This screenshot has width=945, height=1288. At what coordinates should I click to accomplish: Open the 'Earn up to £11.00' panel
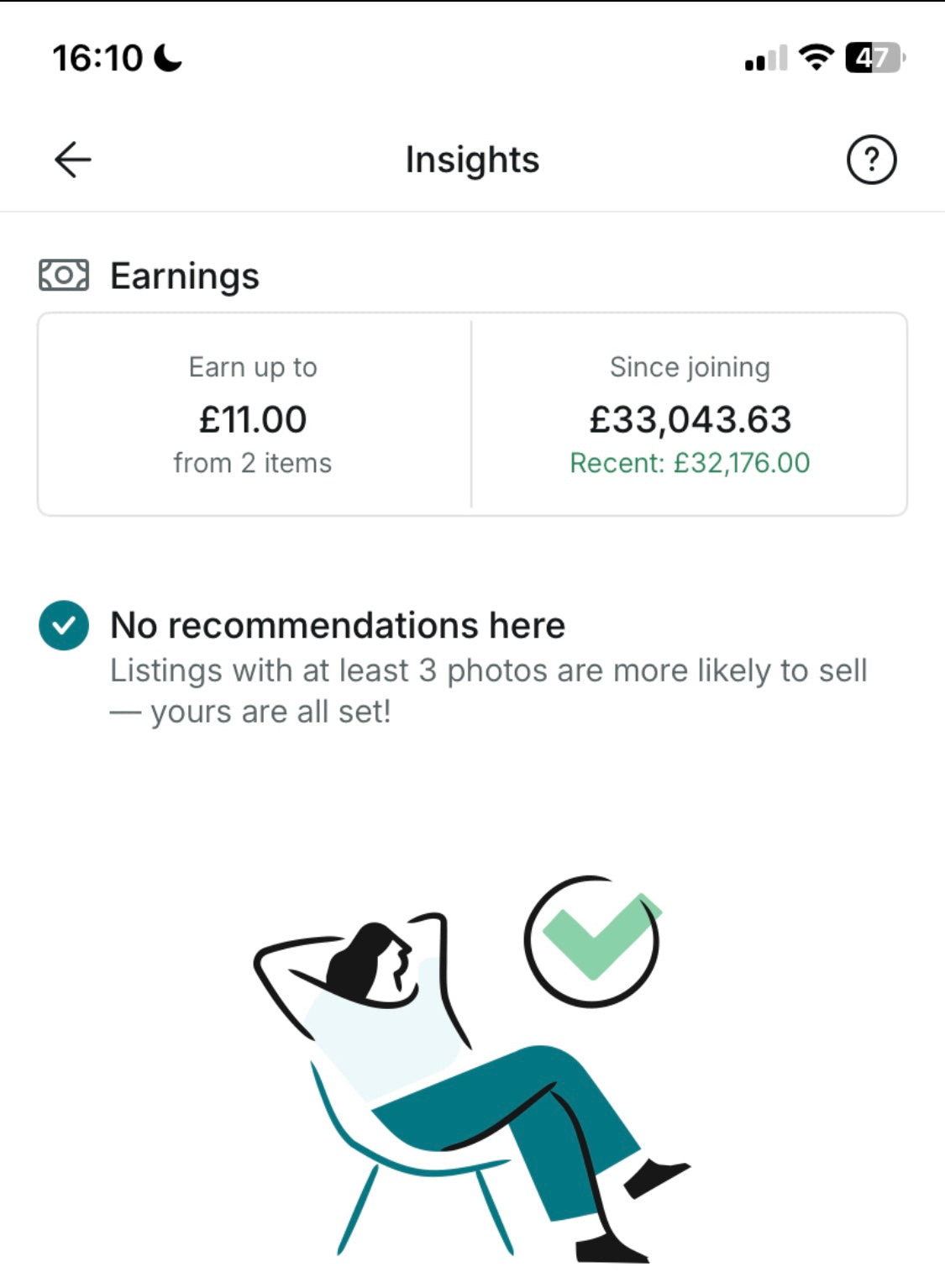(x=253, y=414)
